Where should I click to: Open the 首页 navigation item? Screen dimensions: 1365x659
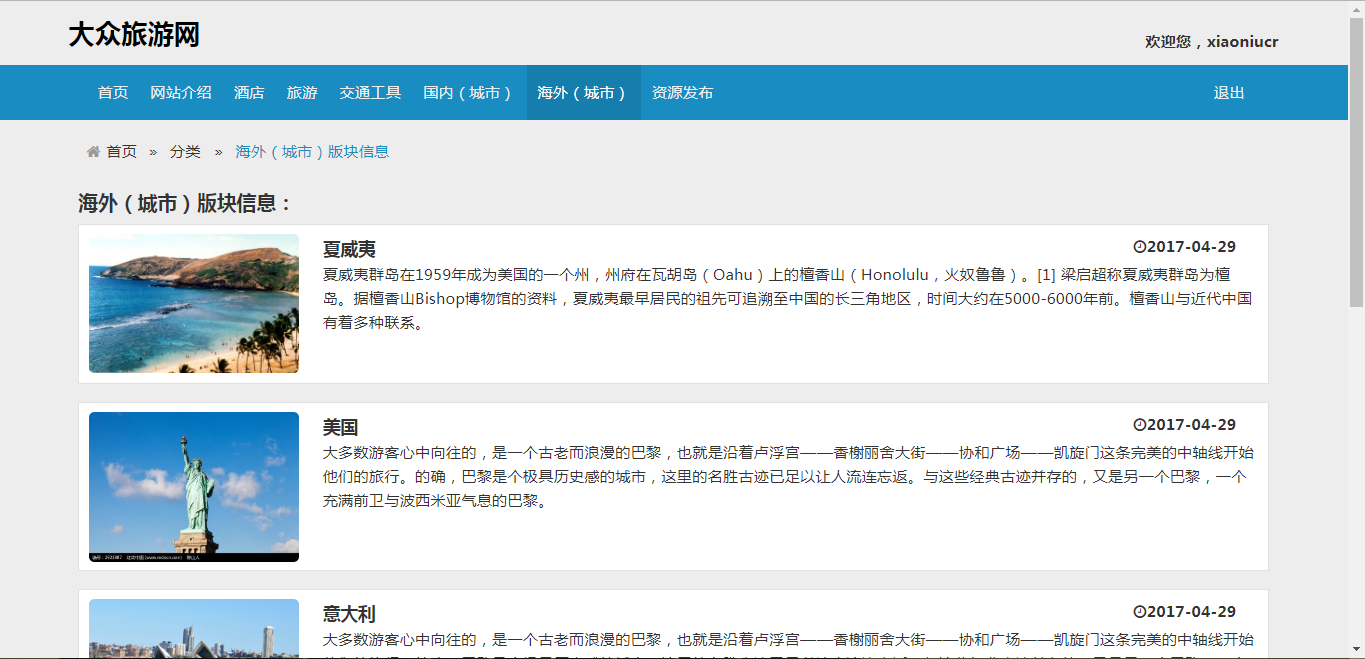coord(113,93)
